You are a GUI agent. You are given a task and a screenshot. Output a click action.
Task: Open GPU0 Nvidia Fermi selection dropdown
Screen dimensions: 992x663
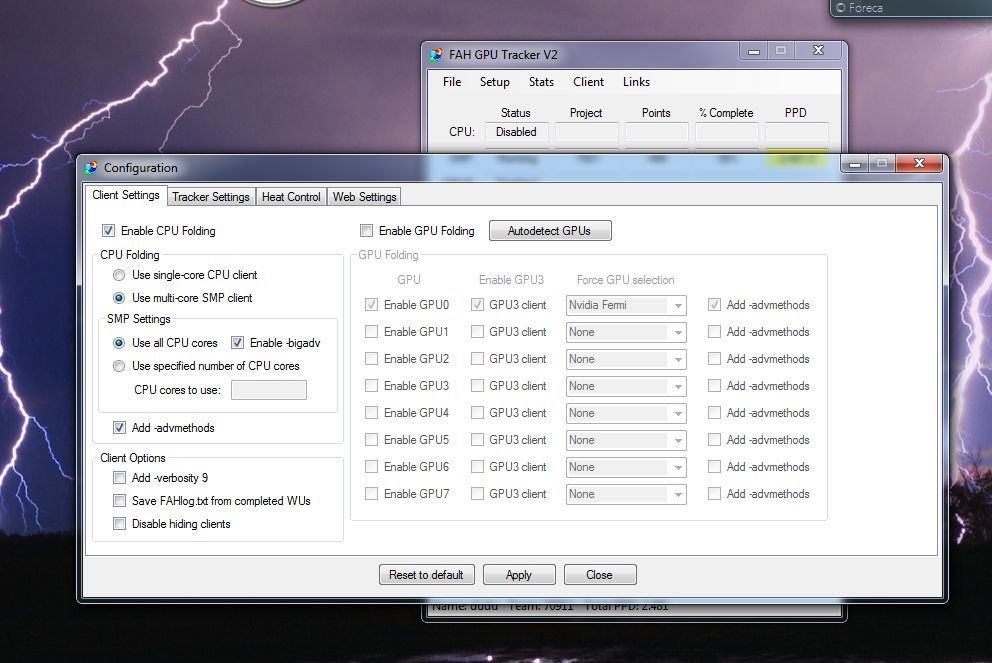[626, 306]
